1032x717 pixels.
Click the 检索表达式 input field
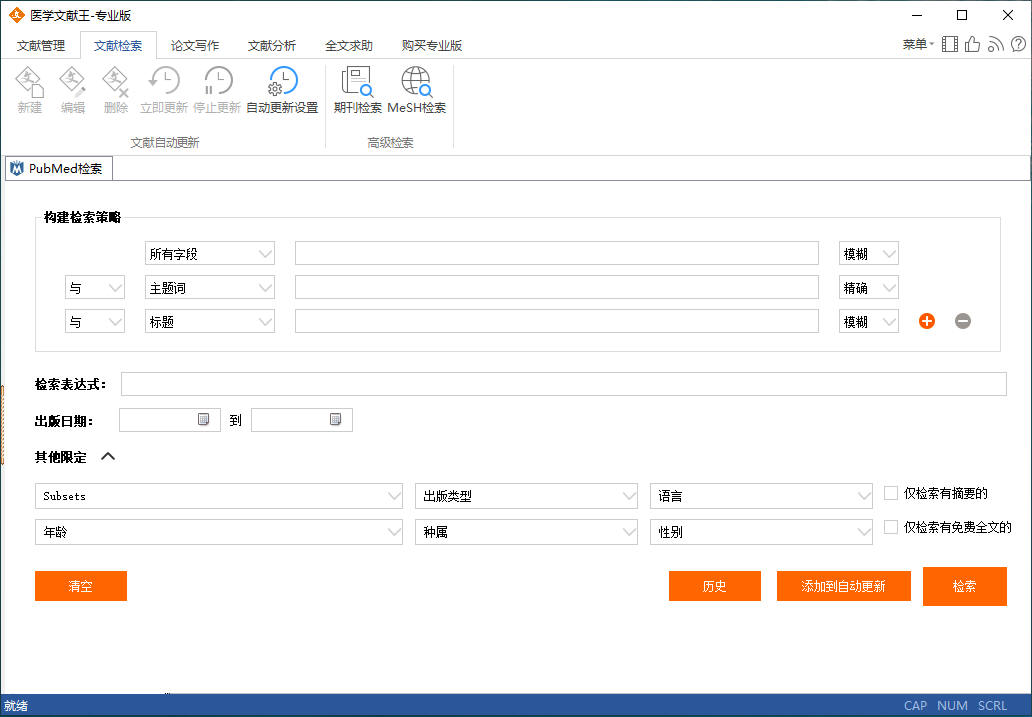tap(563, 385)
